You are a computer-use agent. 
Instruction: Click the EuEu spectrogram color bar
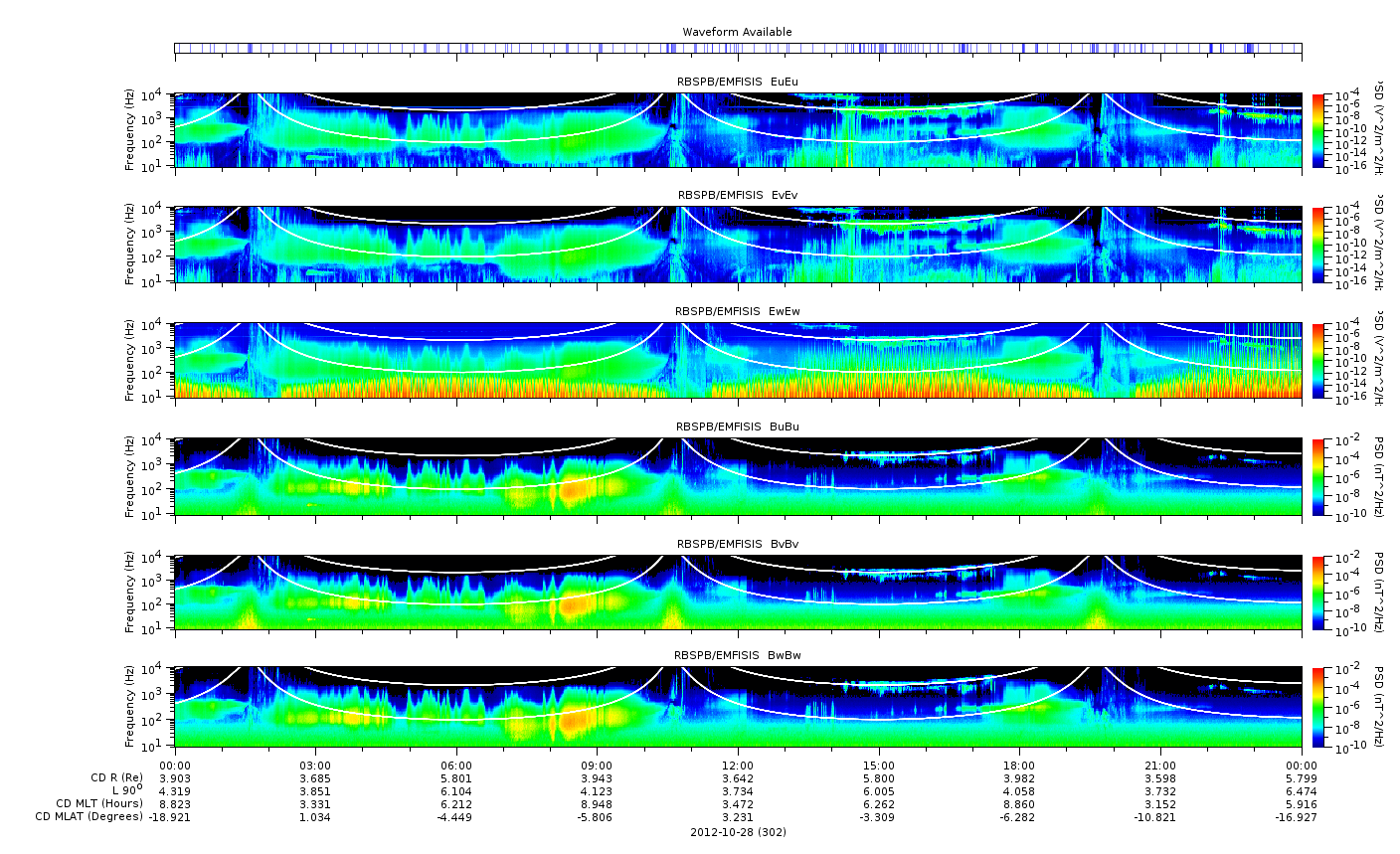[x=1318, y=130]
